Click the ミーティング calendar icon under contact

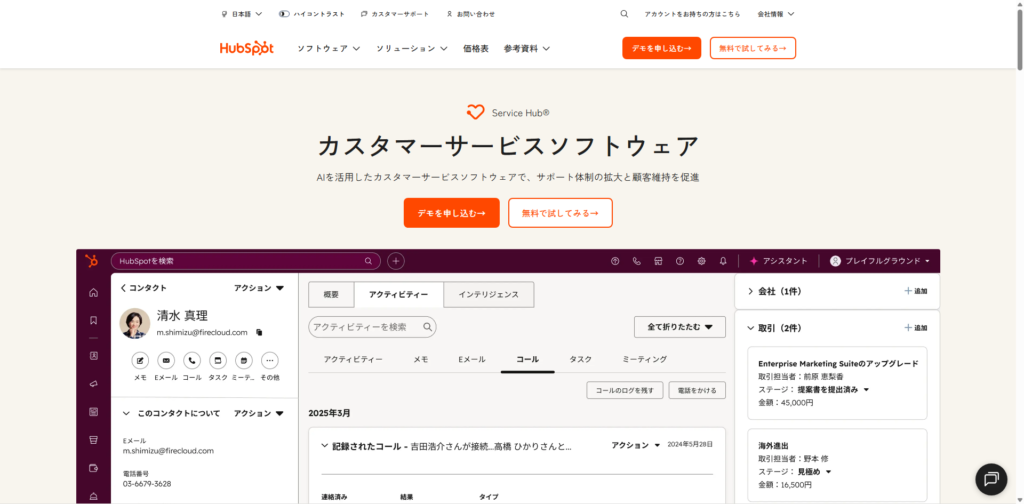coord(244,360)
